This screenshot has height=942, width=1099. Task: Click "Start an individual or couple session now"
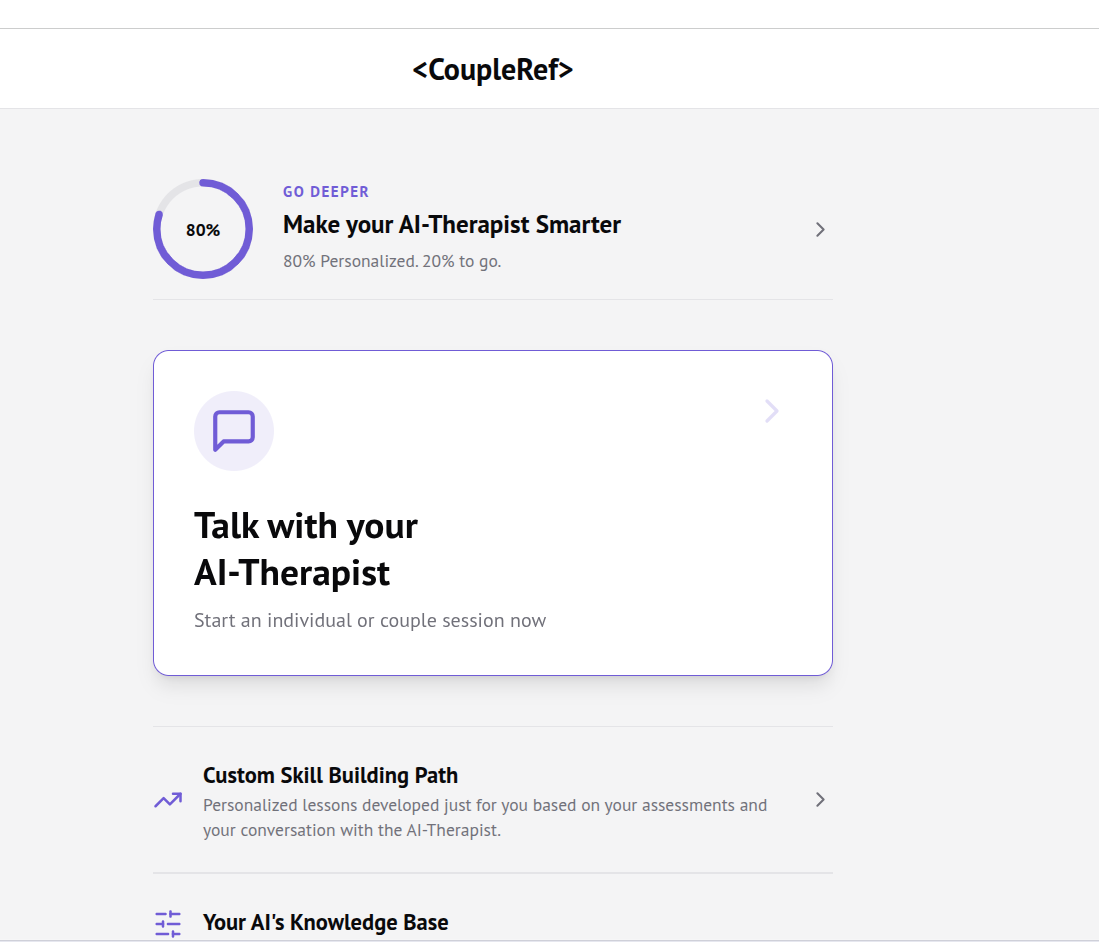tap(370, 621)
